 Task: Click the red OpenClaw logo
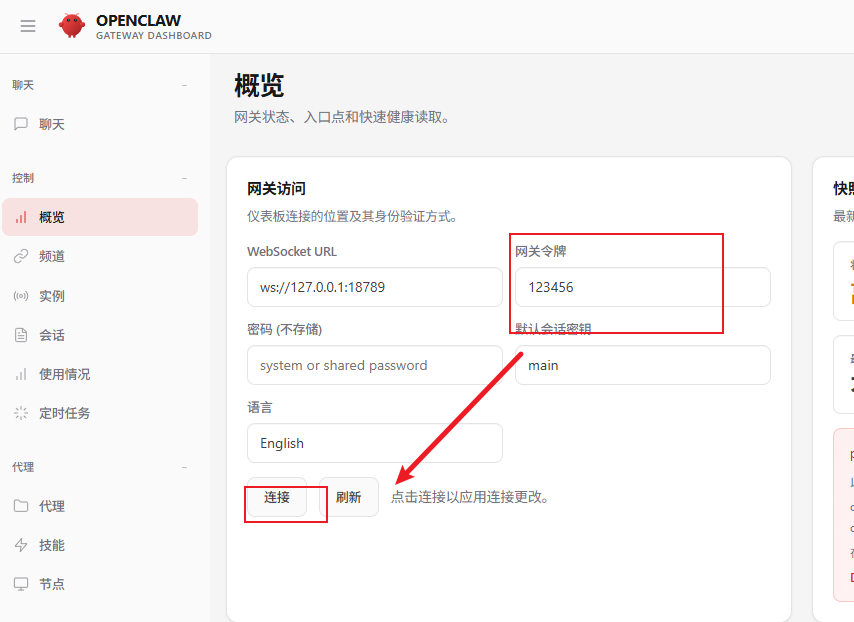coord(72,26)
